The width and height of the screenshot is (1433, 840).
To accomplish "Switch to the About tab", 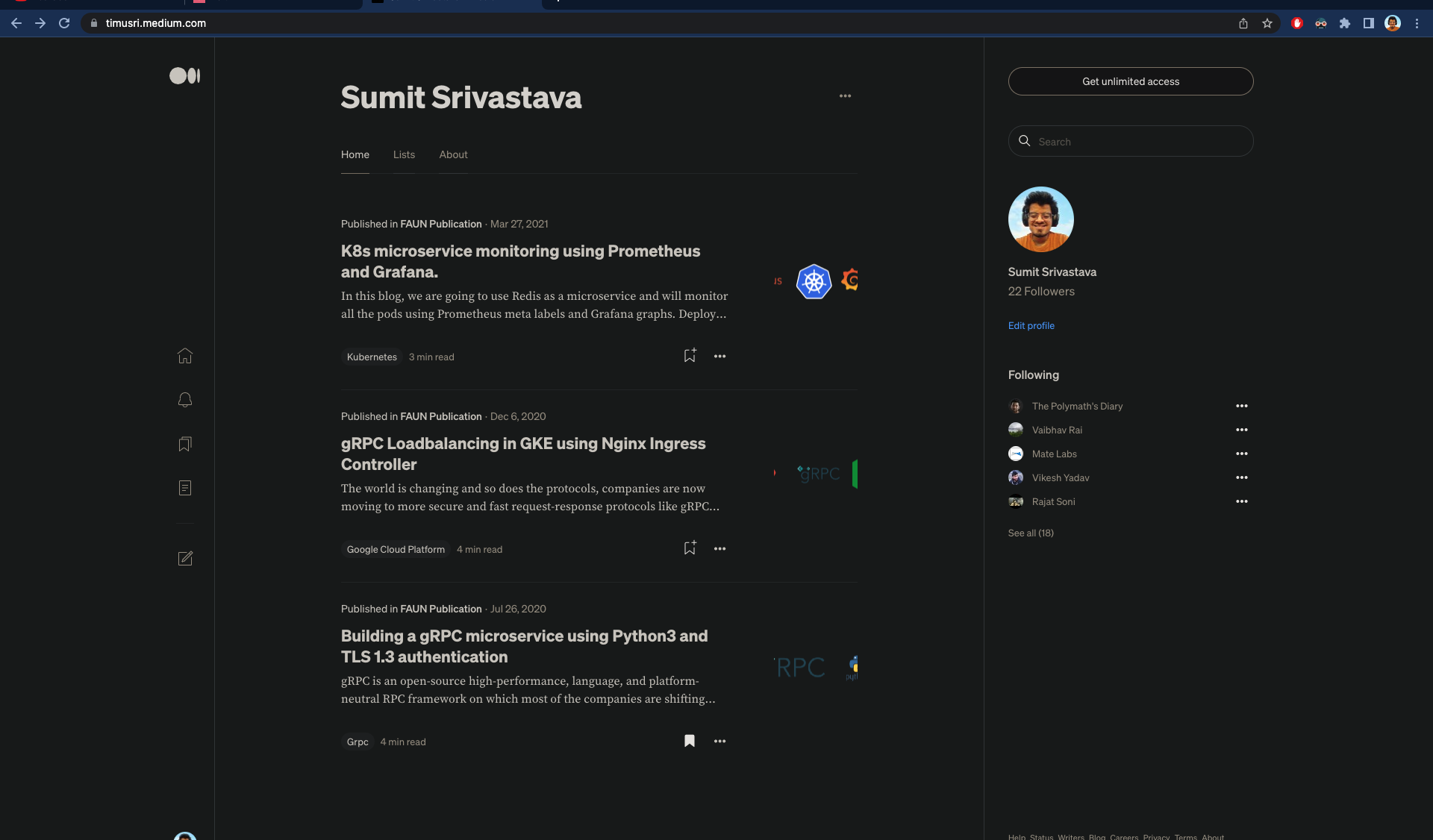I will point(453,154).
